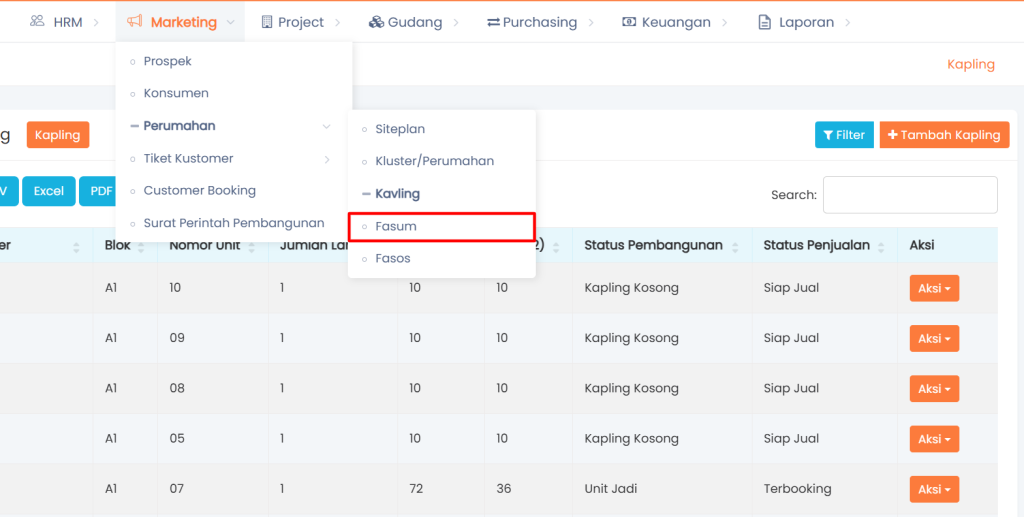Sort by Status Pembangunan column arrows
Image resolution: width=1024 pixels, height=517 pixels.
coord(736,246)
